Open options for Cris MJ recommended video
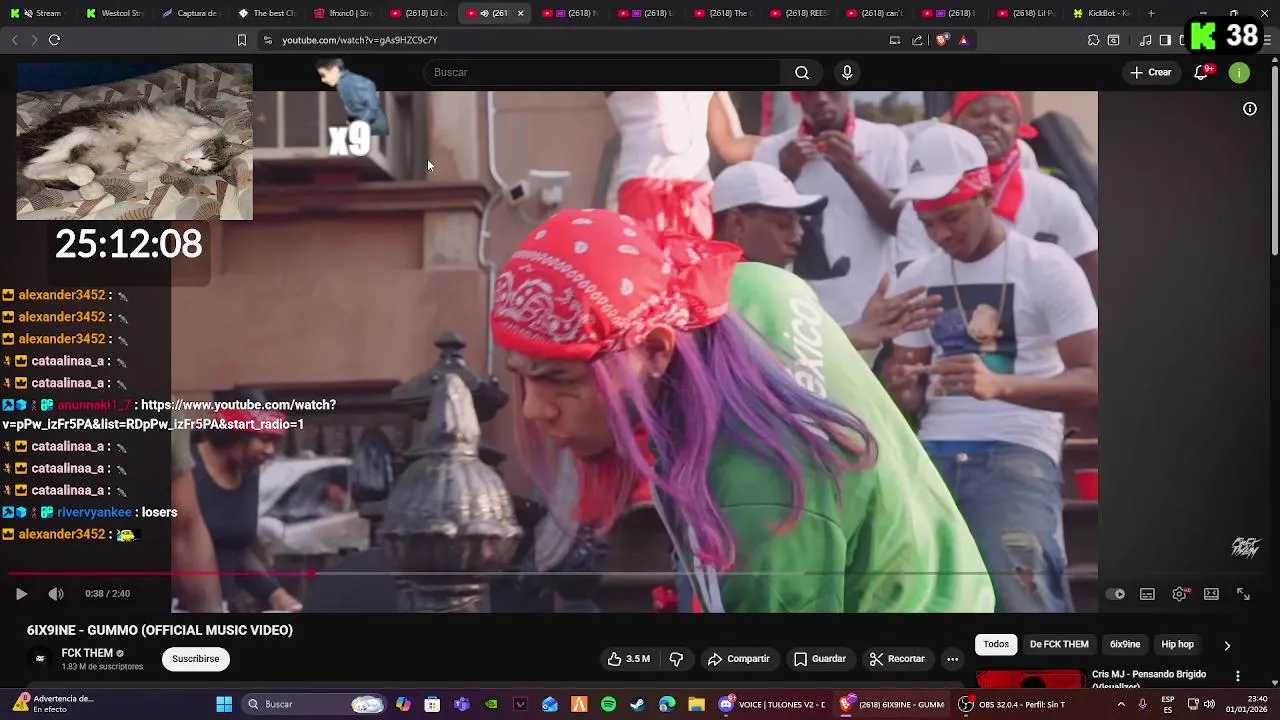 1238,677
